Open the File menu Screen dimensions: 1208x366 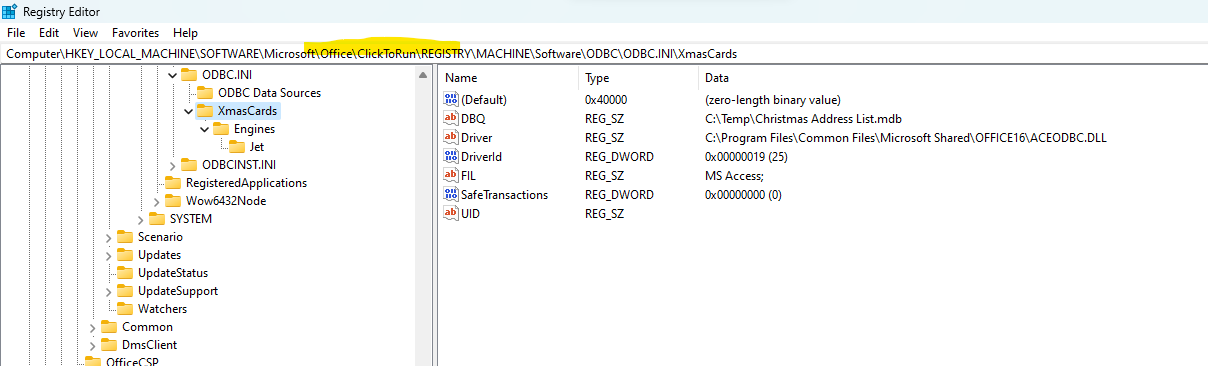[x=16, y=32]
